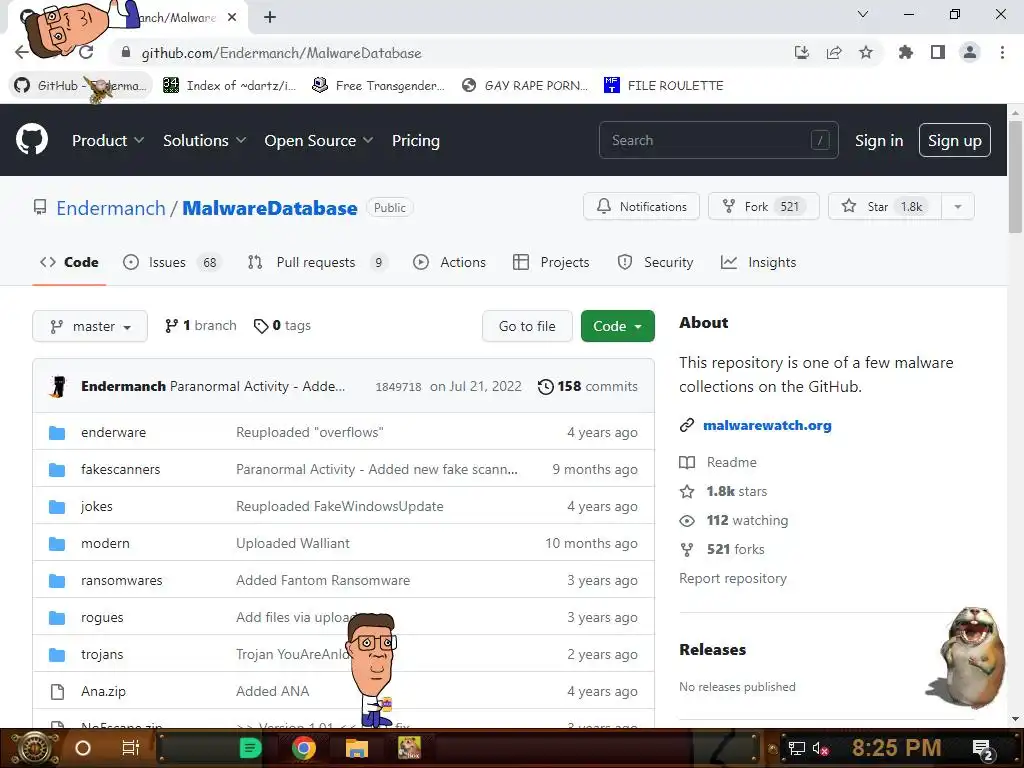Open File Explorer from the taskbar
Image resolution: width=1024 pixels, height=768 pixels.
click(357, 748)
